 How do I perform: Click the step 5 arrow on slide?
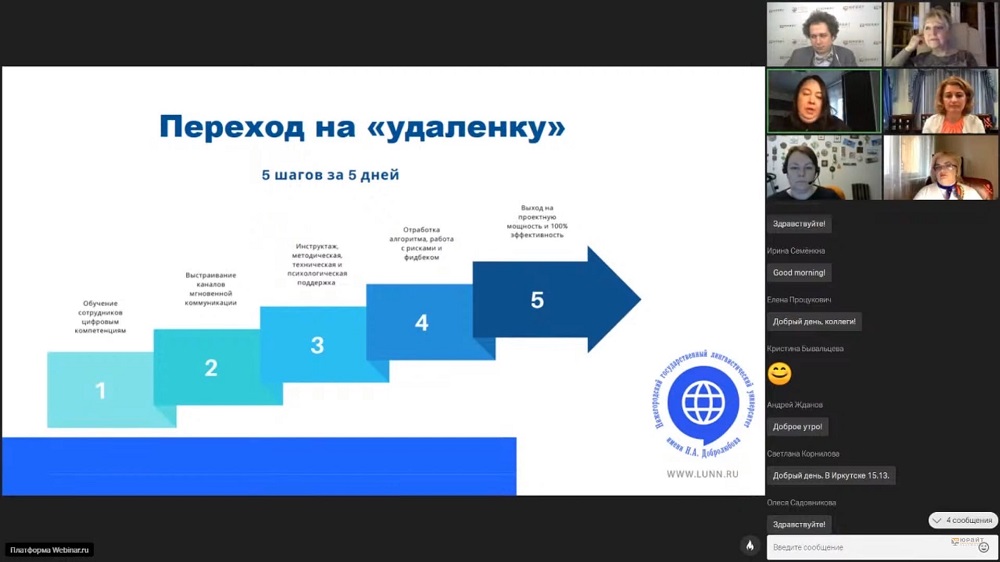[x=556, y=299]
